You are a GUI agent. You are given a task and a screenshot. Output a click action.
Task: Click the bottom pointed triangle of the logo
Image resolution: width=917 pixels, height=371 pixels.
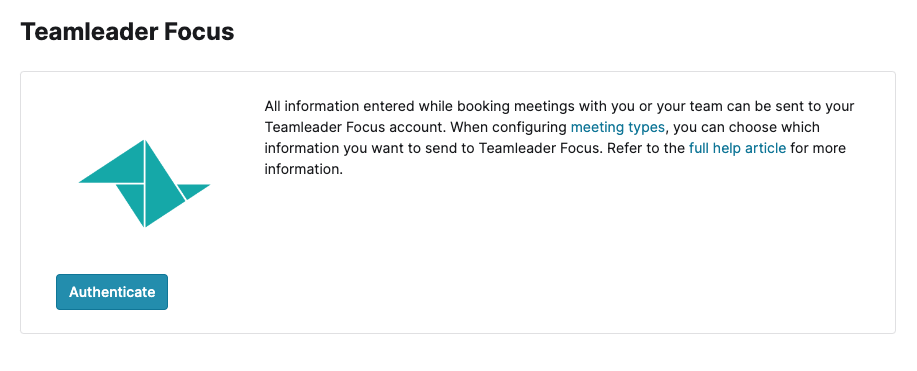[x=133, y=199]
